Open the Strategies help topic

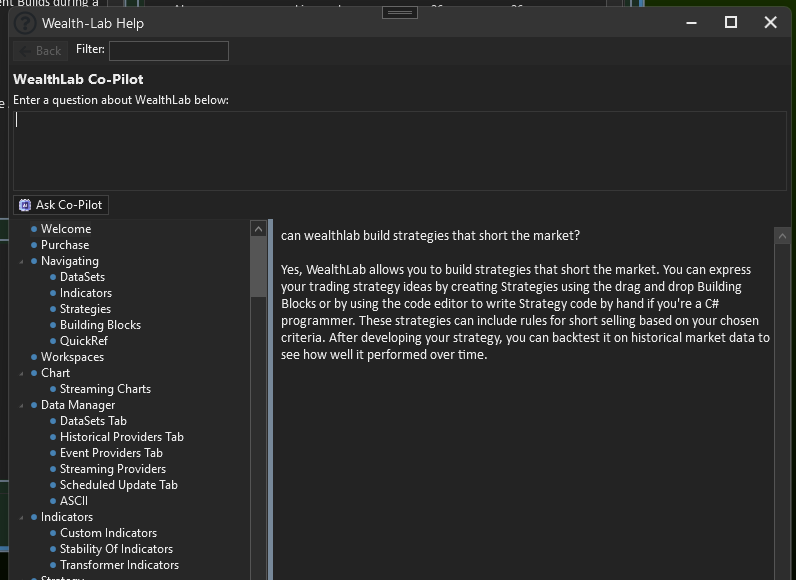[x=85, y=309]
